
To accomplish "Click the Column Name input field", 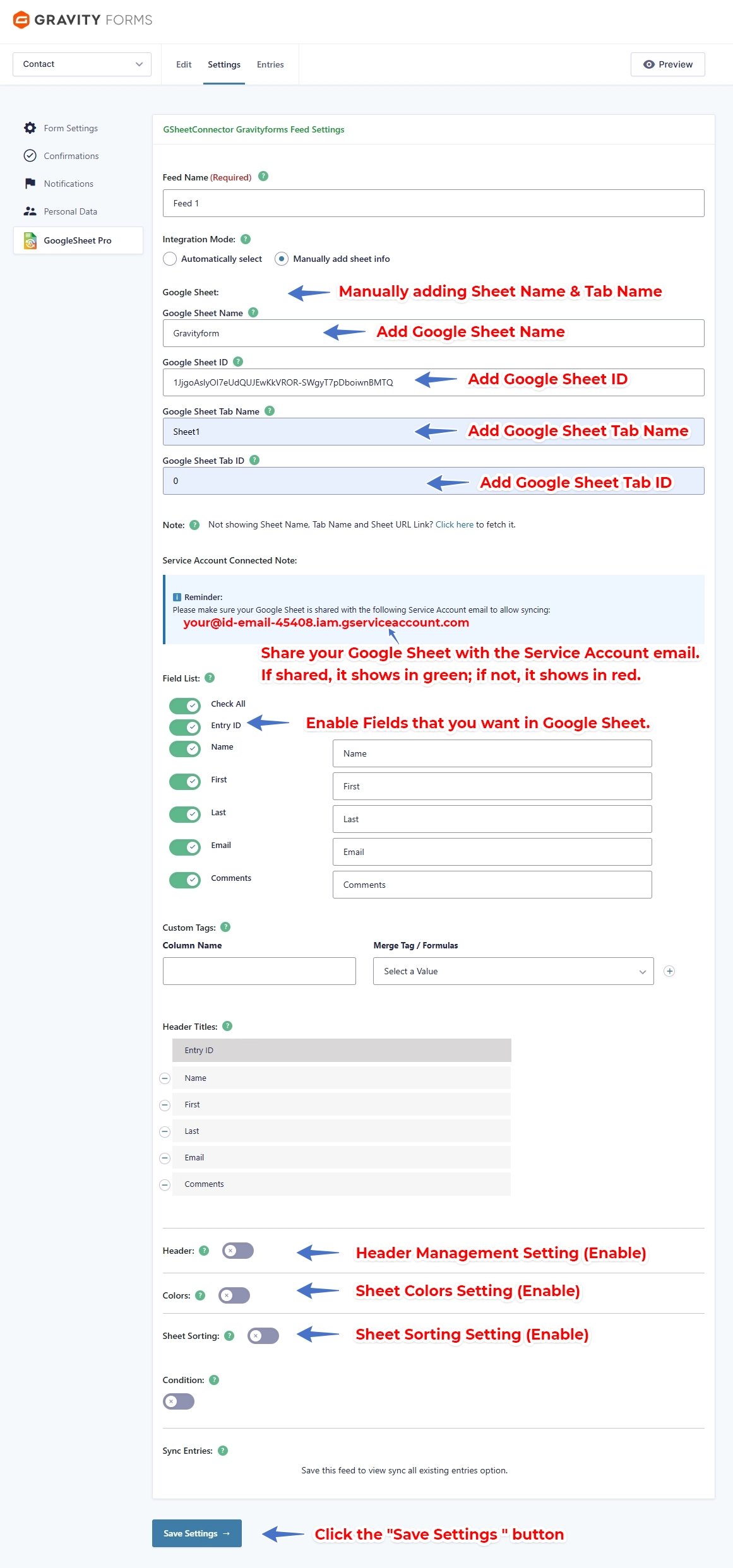I will click(259, 971).
